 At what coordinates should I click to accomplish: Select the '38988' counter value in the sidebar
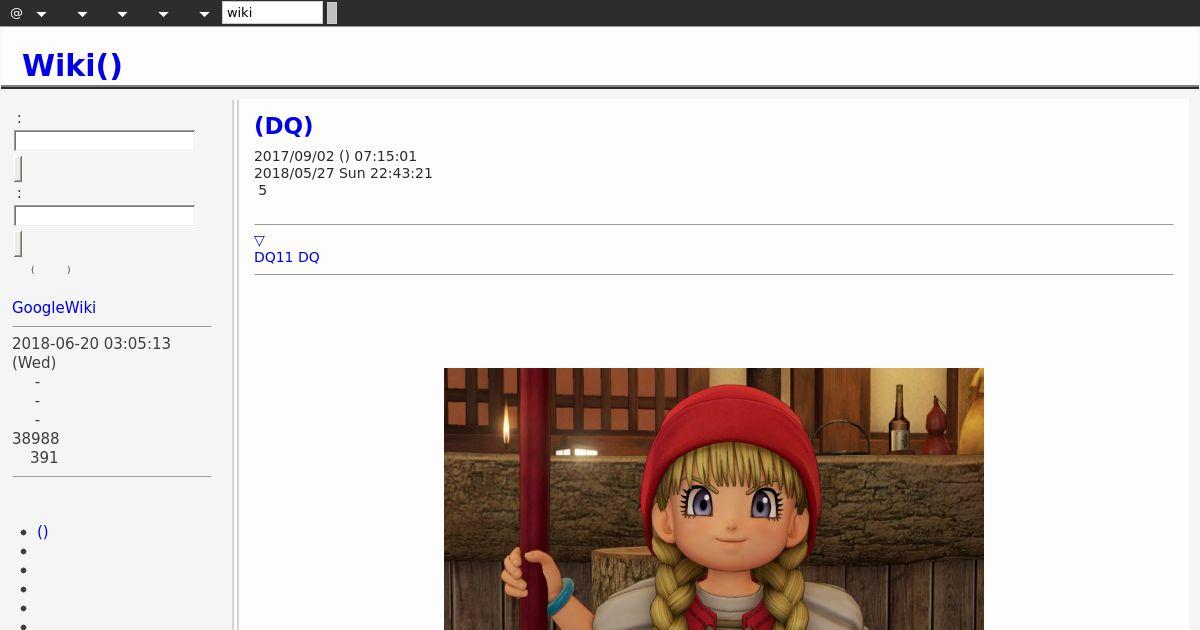(x=36, y=438)
